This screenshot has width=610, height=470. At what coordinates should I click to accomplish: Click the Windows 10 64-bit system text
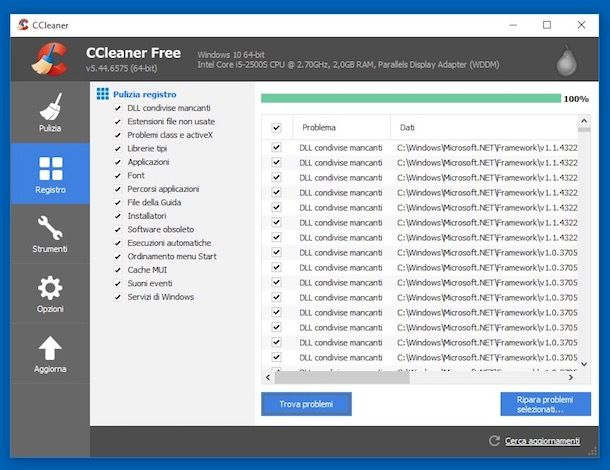[x=231, y=55]
